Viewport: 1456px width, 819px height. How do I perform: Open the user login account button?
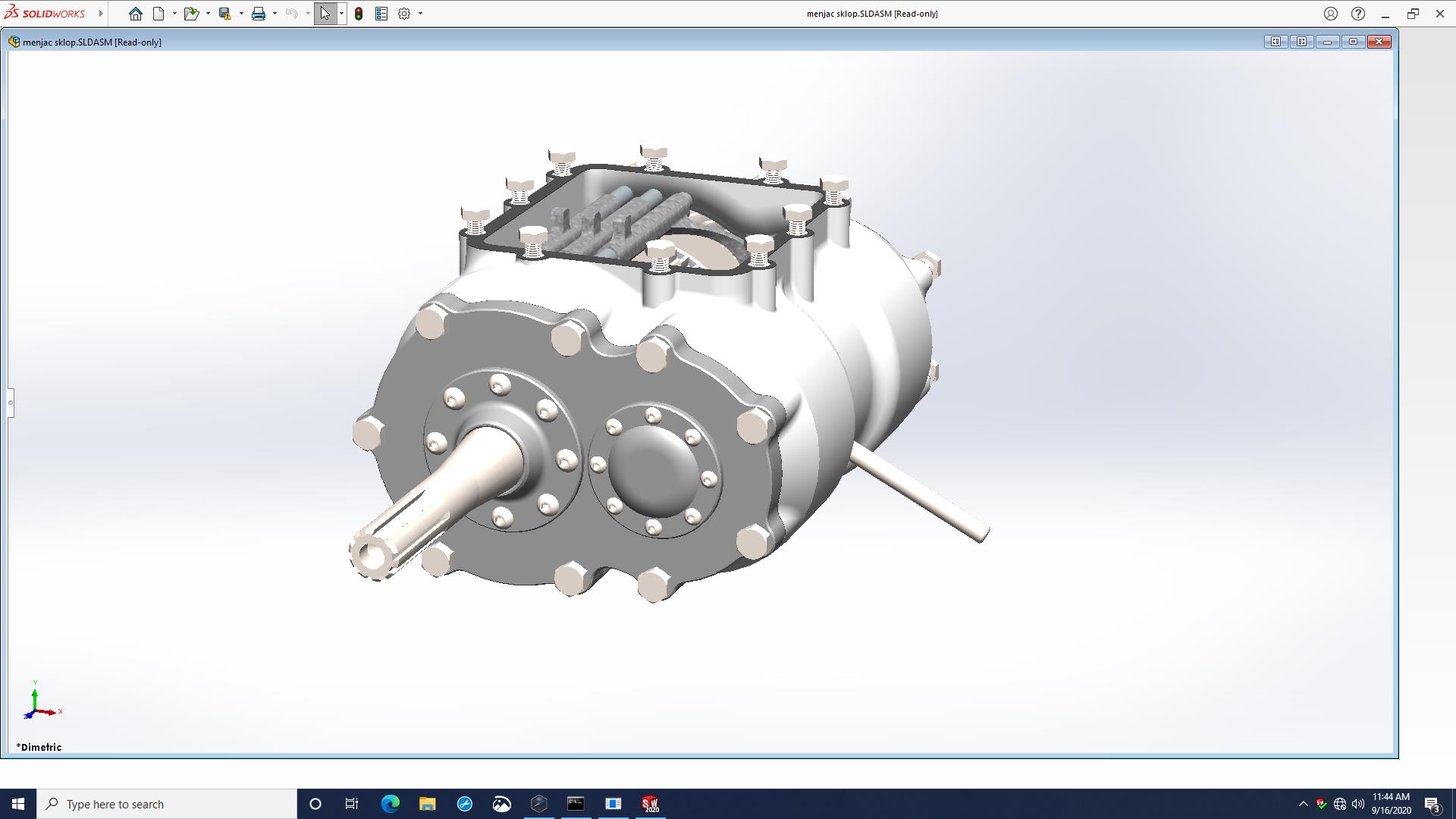(1331, 14)
